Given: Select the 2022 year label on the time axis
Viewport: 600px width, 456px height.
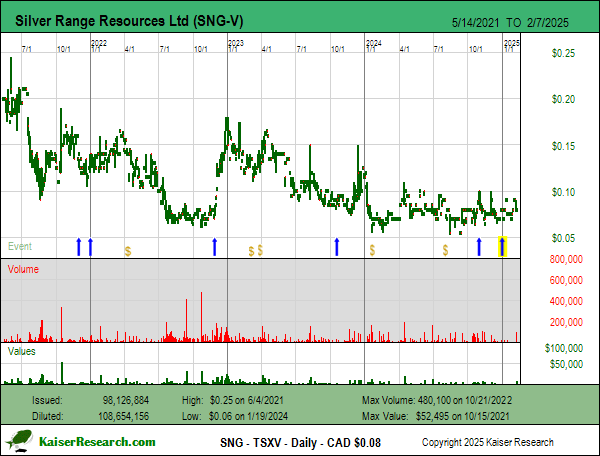Looking at the screenshot, I should tap(99, 43).
